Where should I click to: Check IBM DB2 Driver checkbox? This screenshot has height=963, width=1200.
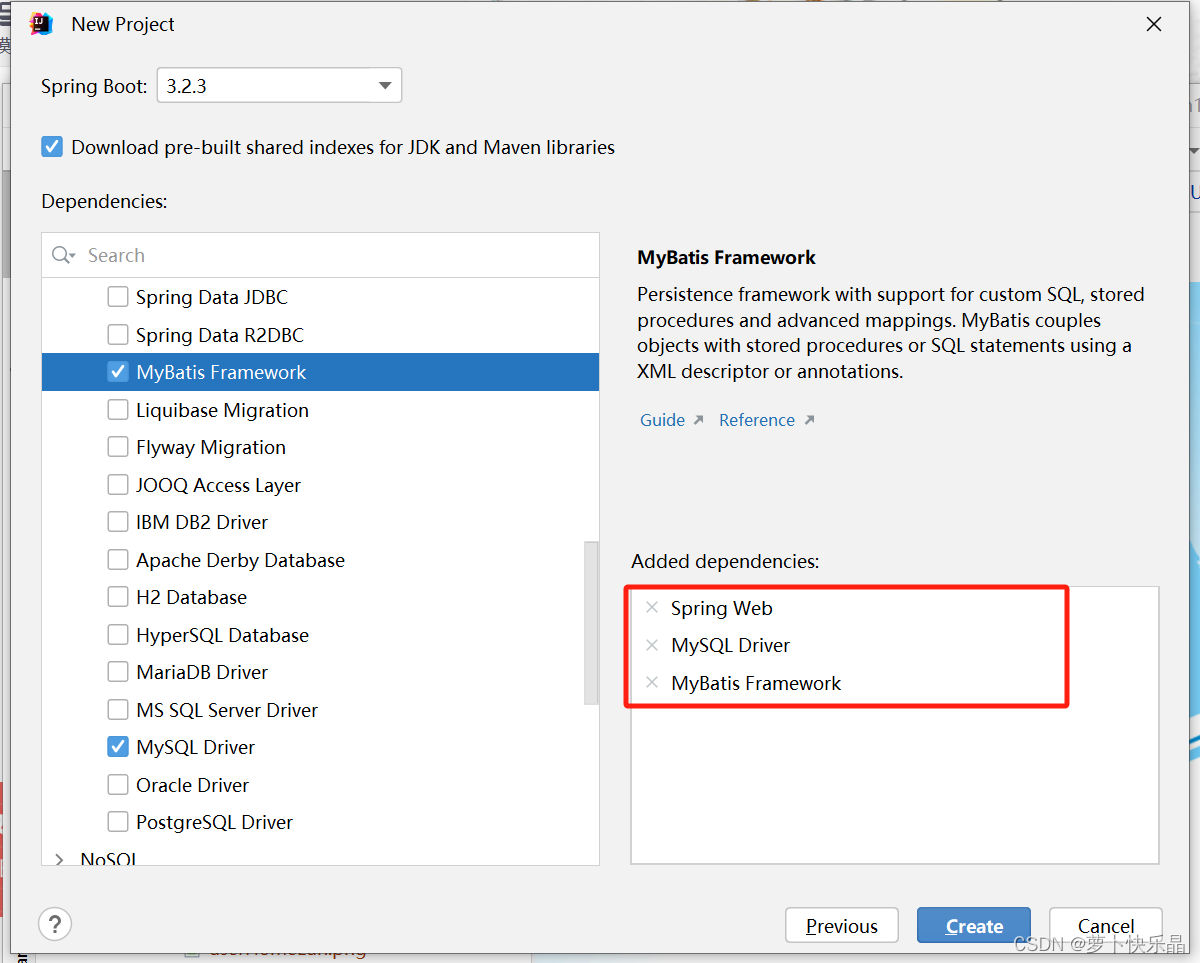[x=118, y=522]
